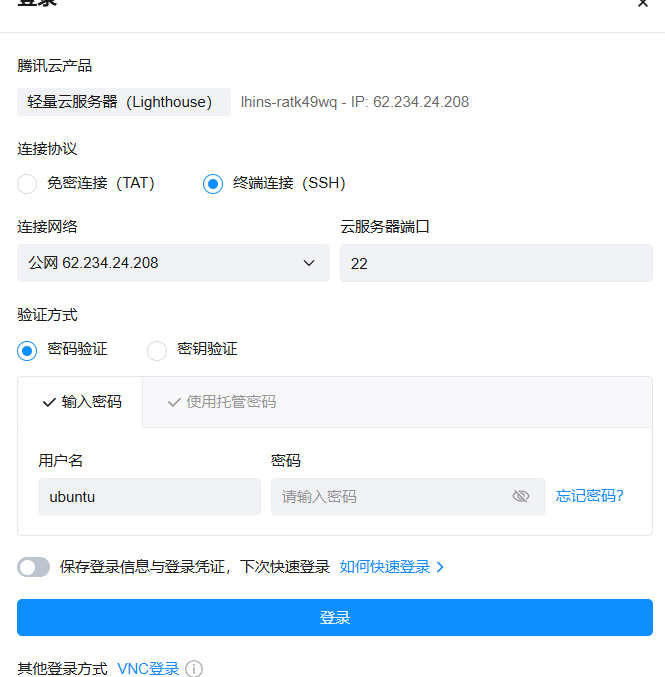Screen dimensions: 665x677
Task: Click the blue 登录 button
Action: click(335, 617)
